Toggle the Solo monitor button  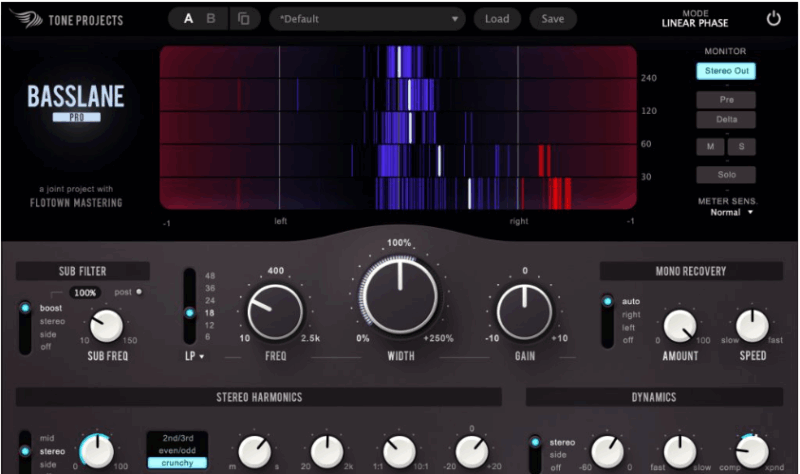tap(726, 174)
